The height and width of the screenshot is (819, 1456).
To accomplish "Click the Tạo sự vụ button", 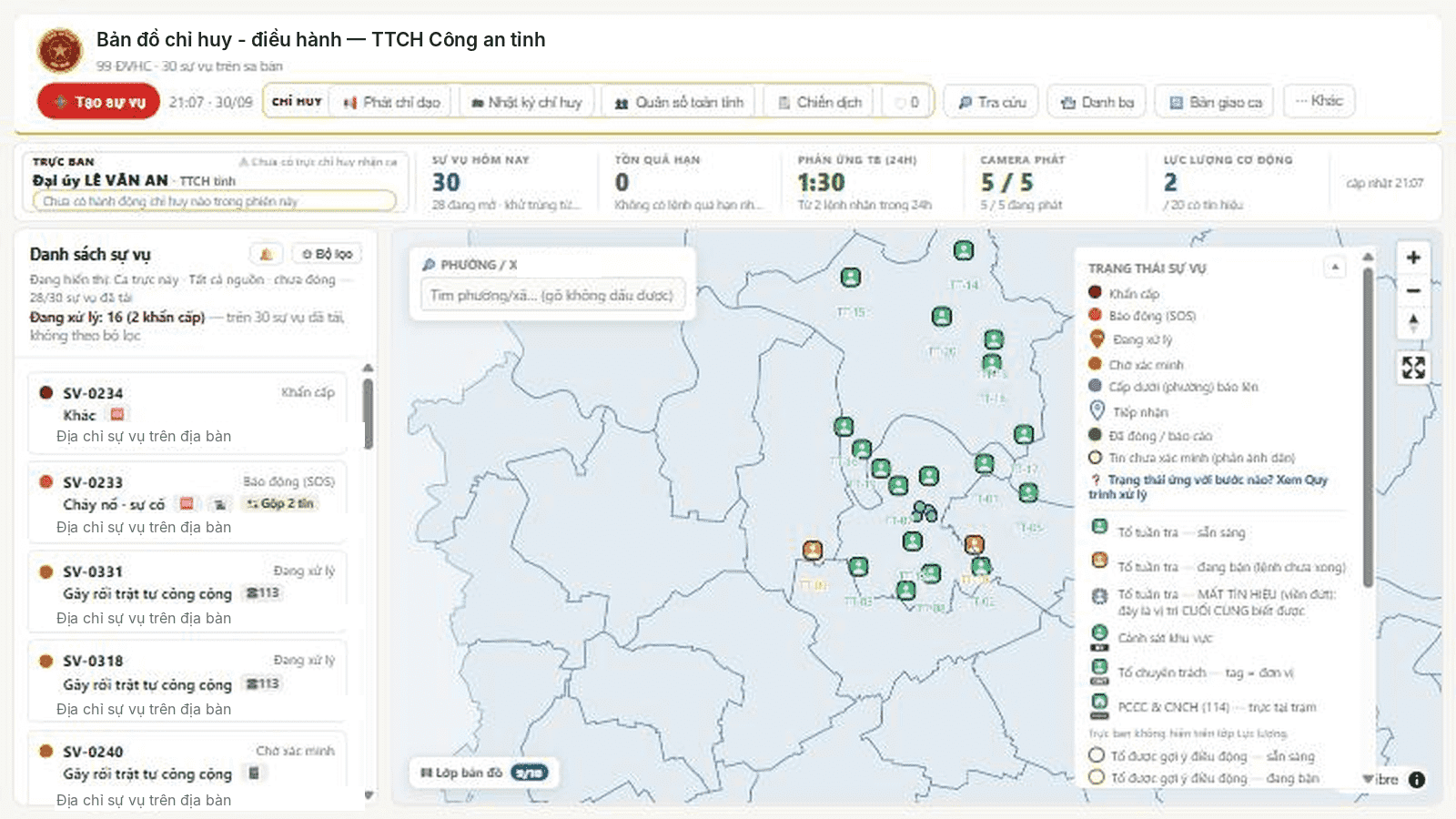I will [x=98, y=102].
